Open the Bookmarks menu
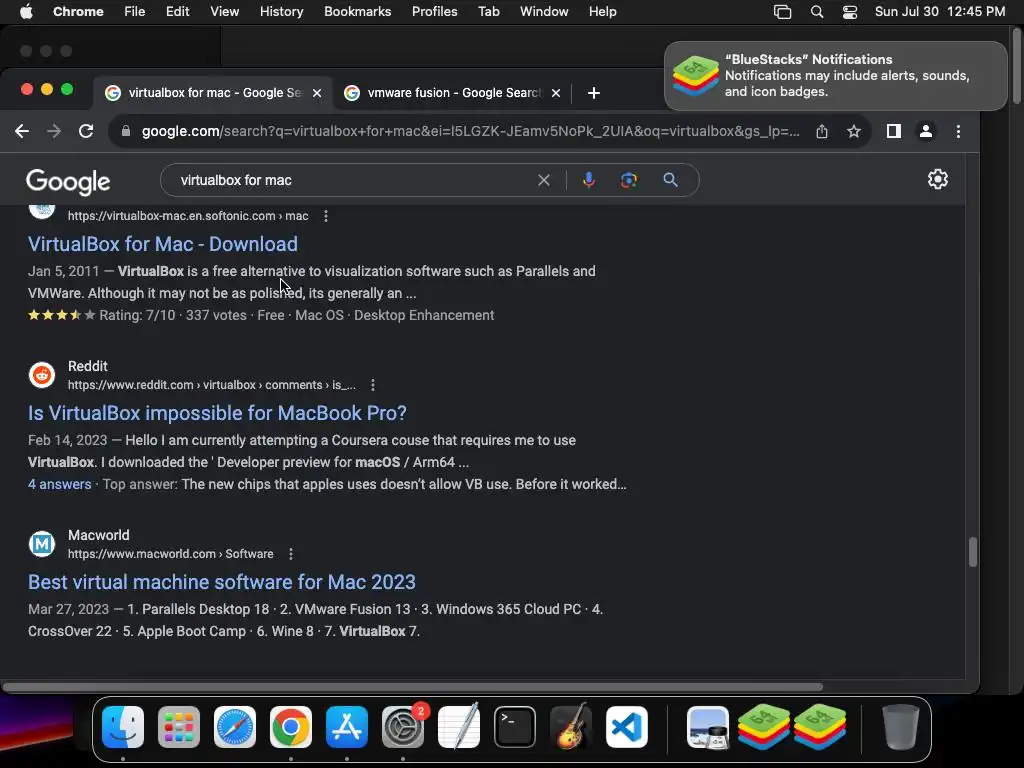1024x768 pixels. pyautogui.click(x=357, y=12)
